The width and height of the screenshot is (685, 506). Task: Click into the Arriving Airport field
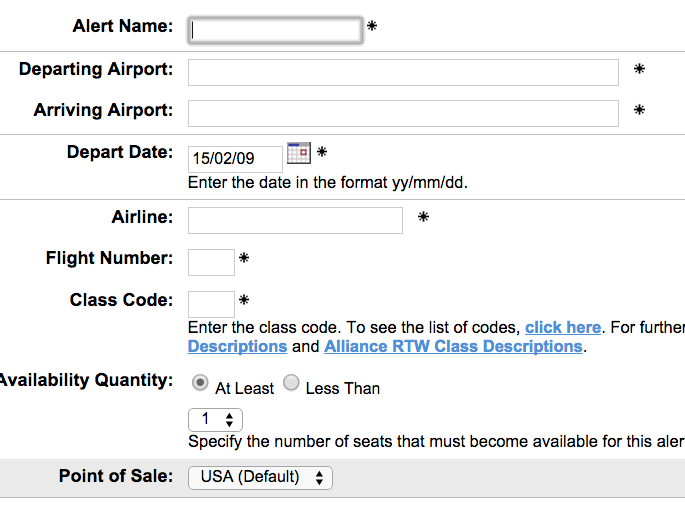pos(403,113)
